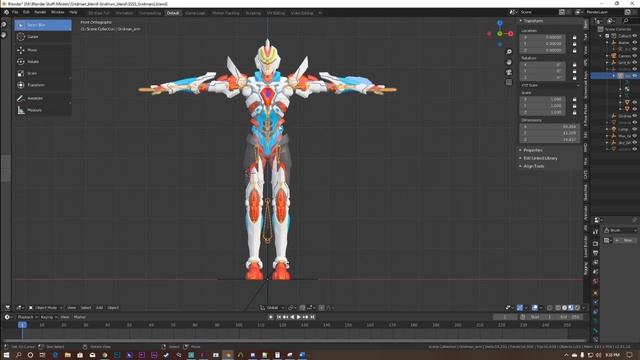Click the Location X value field
Image resolution: width=640 pixels, height=360 pixels.
pyautogui.click(x=542, y=37)
